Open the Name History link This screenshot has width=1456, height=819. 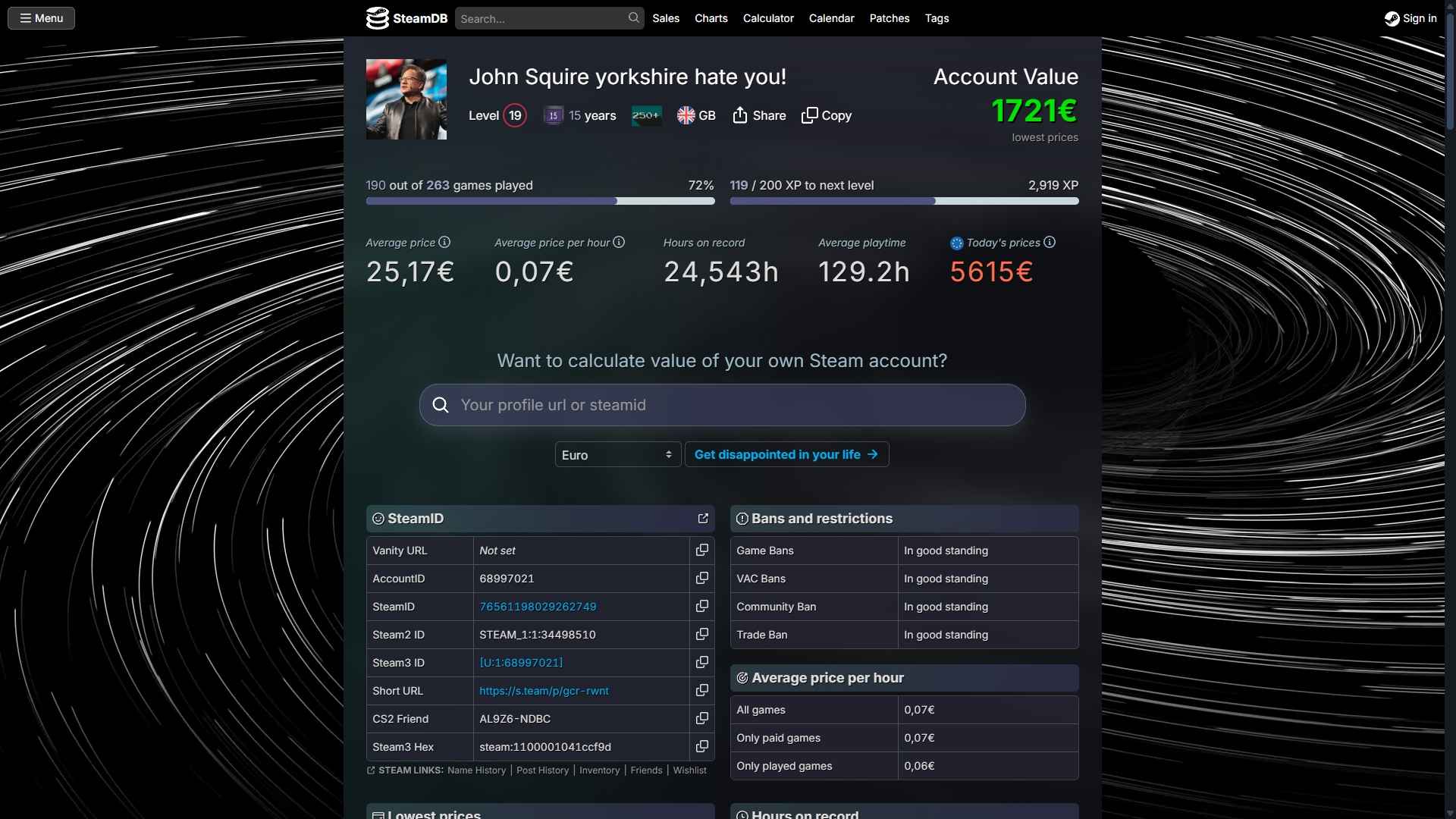point(476,770)
